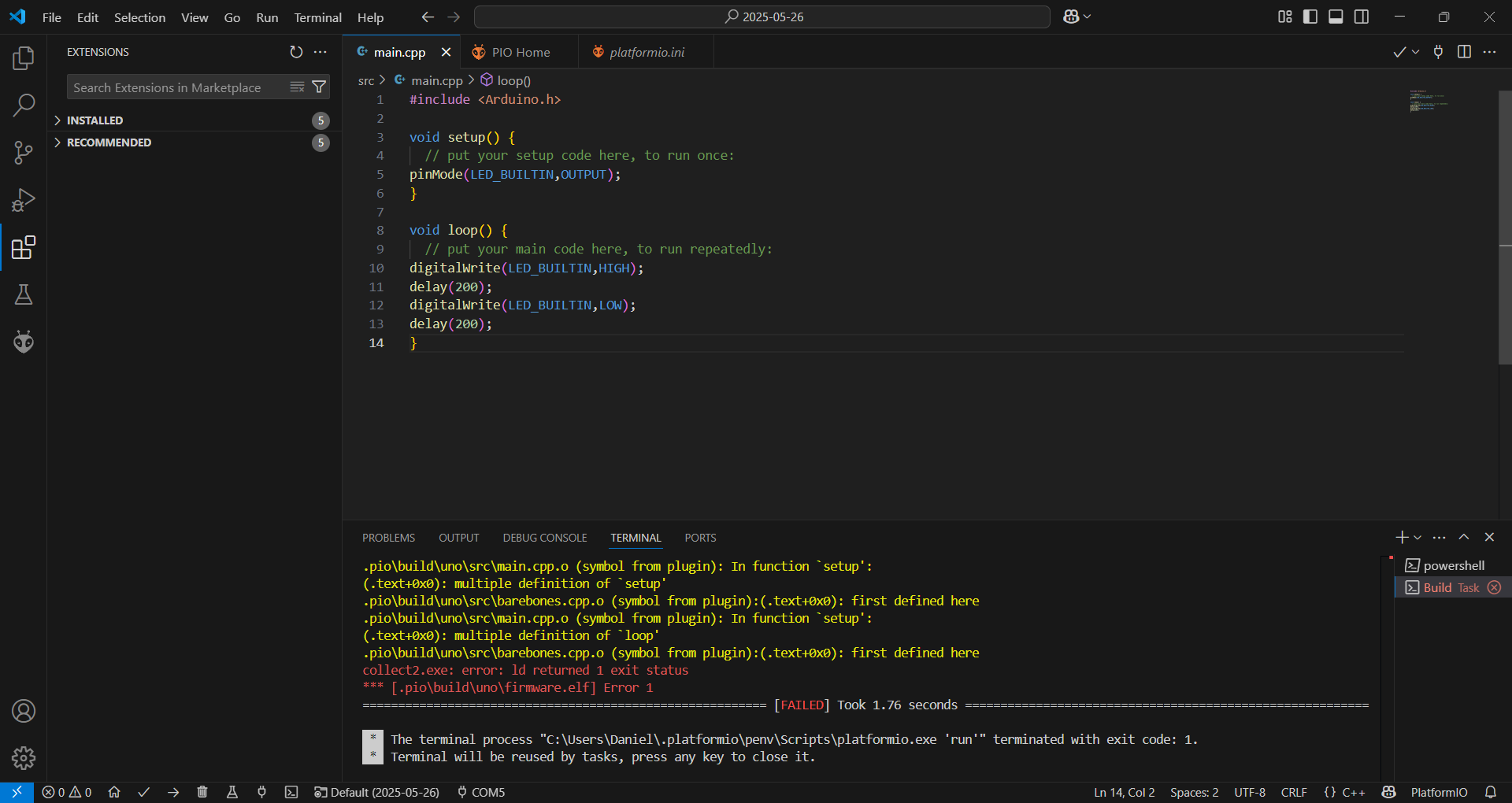Click PlatformIO Build checkmark in status bar

(x=143, y=792)
